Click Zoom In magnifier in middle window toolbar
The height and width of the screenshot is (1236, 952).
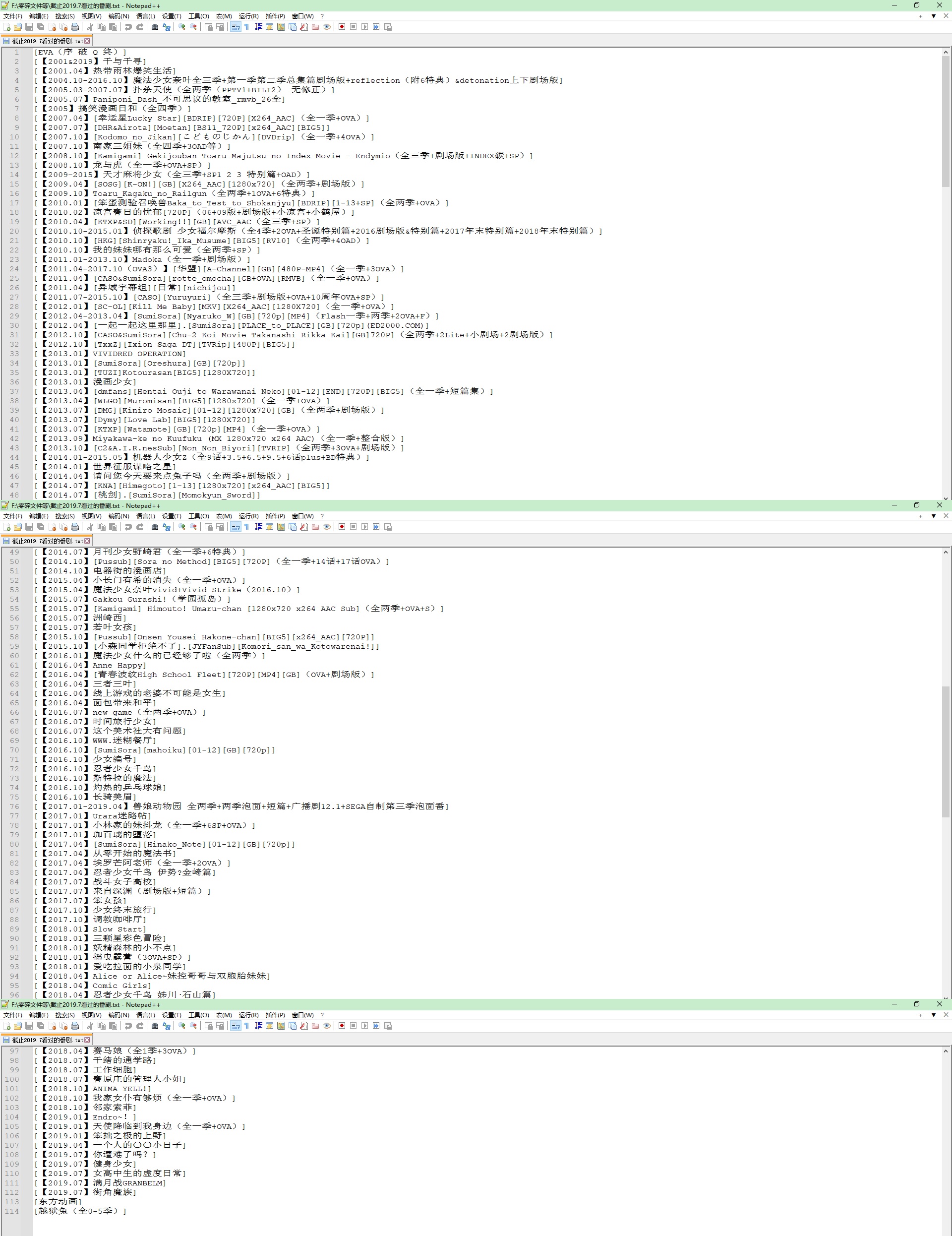[x=181, y=526]
